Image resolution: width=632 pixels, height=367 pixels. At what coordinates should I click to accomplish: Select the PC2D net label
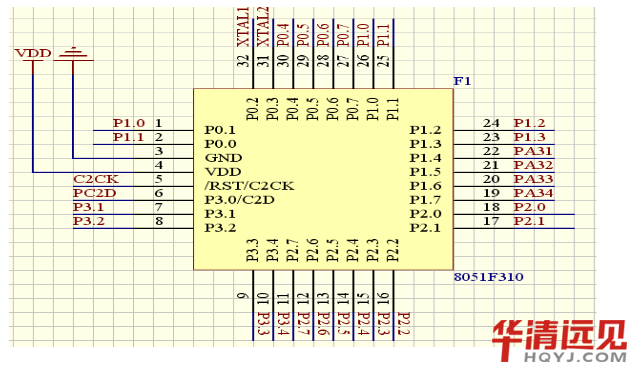click(94, 193)
